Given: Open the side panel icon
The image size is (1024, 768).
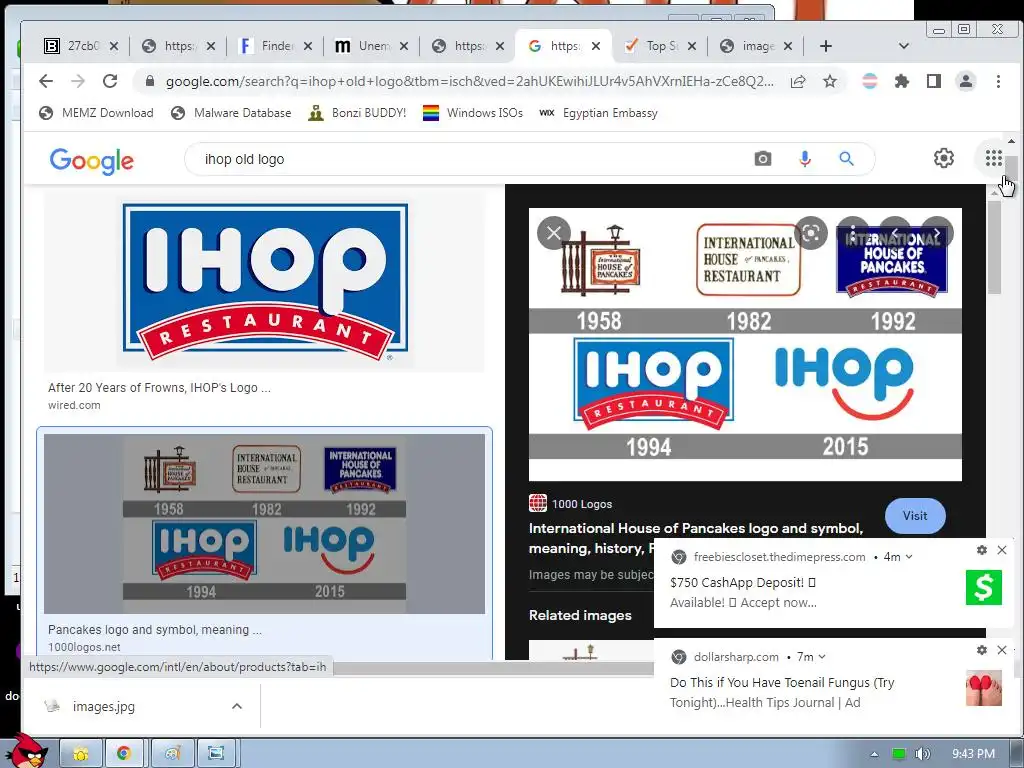Looking at the screenshot, I should pyautogui.click(x=934, y=82).
